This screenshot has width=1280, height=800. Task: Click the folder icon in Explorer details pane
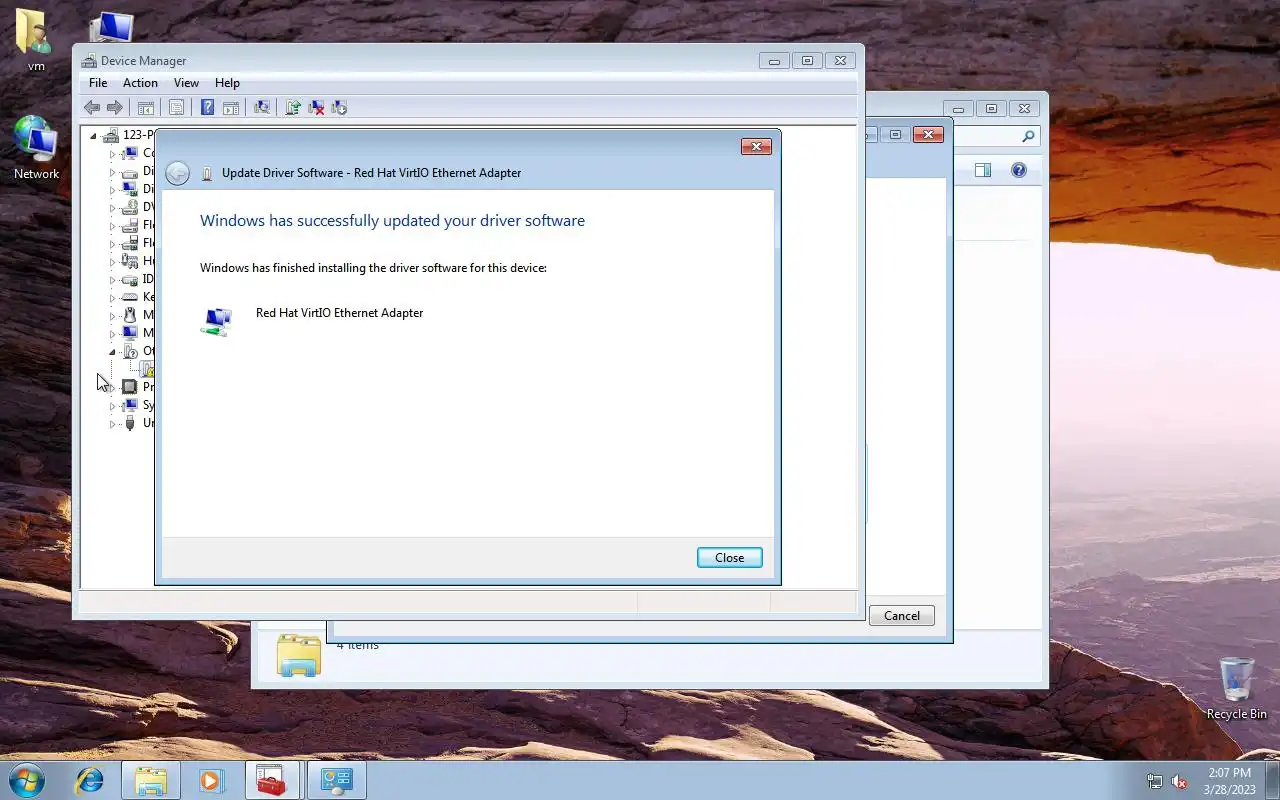point(298,655)
